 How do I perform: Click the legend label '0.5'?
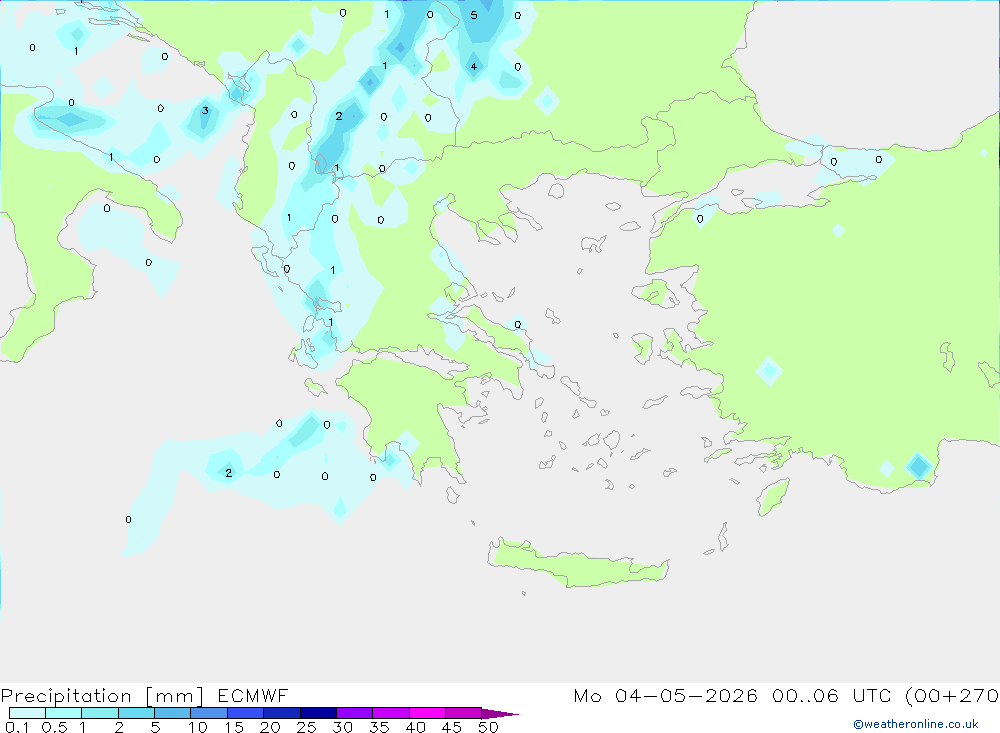[x=54, y=727]
